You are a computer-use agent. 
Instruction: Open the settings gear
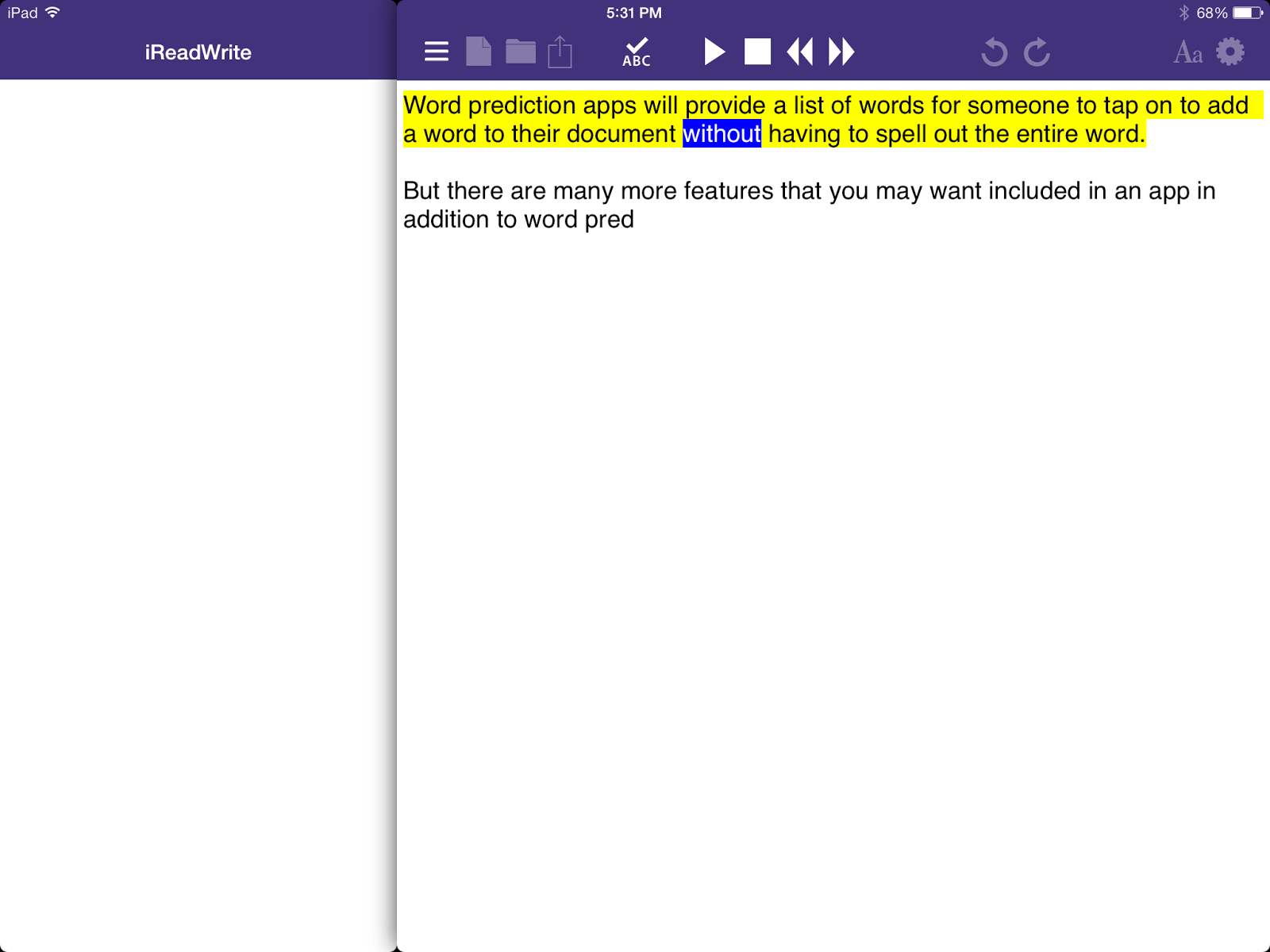click(x=1230, y=52)
